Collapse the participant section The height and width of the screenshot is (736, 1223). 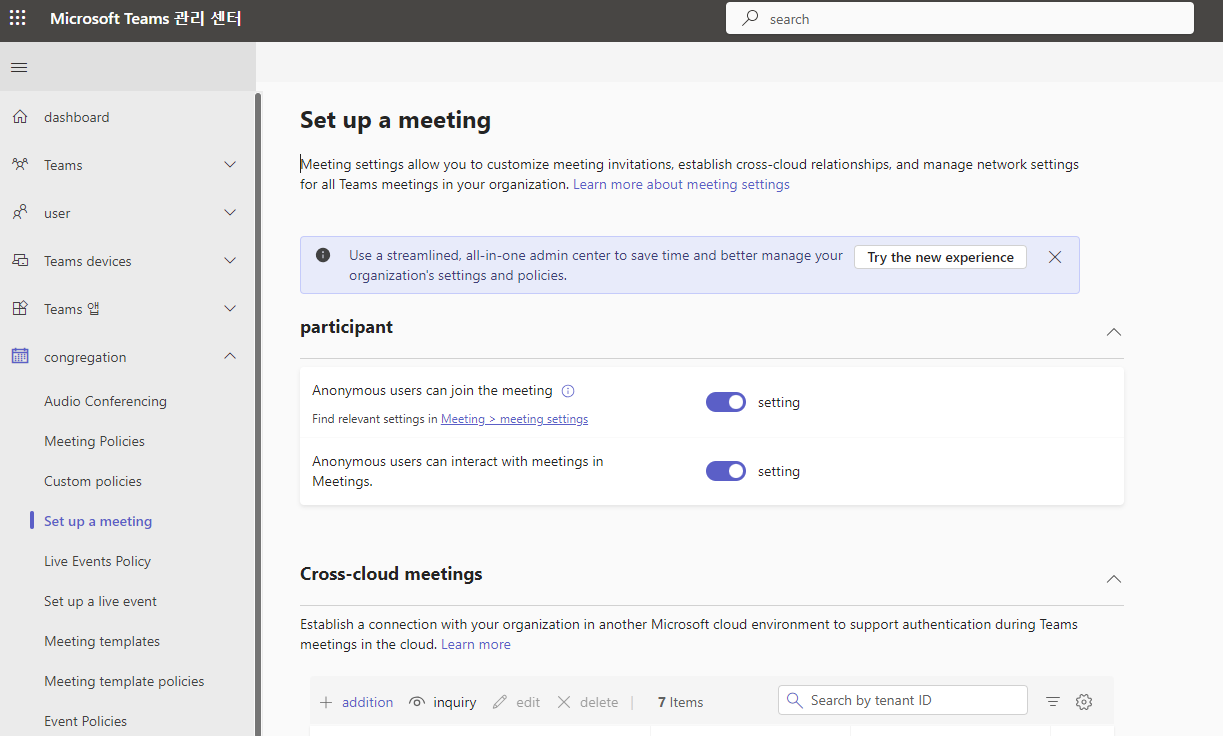pos(1114,331)
